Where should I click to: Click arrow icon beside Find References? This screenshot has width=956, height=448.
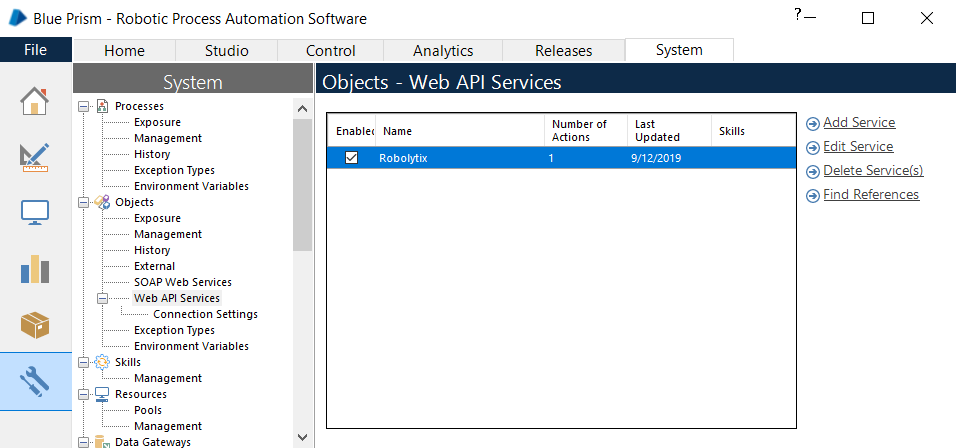coord(813,196)
